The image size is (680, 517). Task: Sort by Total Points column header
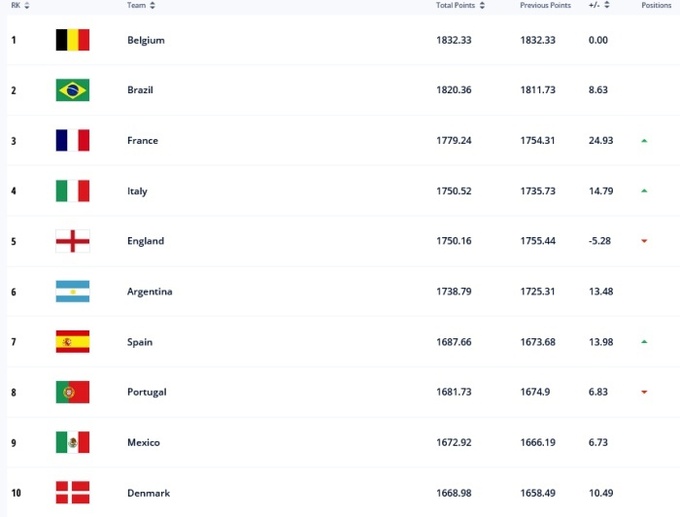460,6
